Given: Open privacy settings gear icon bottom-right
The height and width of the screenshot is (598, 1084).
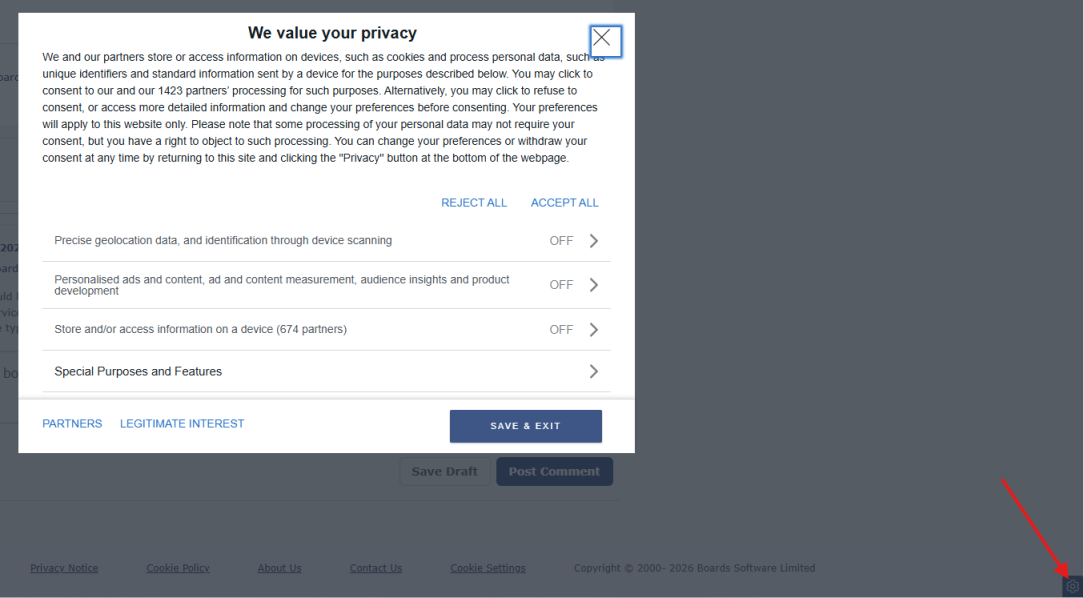Looking at the screenshot, I should (1072, 586).
